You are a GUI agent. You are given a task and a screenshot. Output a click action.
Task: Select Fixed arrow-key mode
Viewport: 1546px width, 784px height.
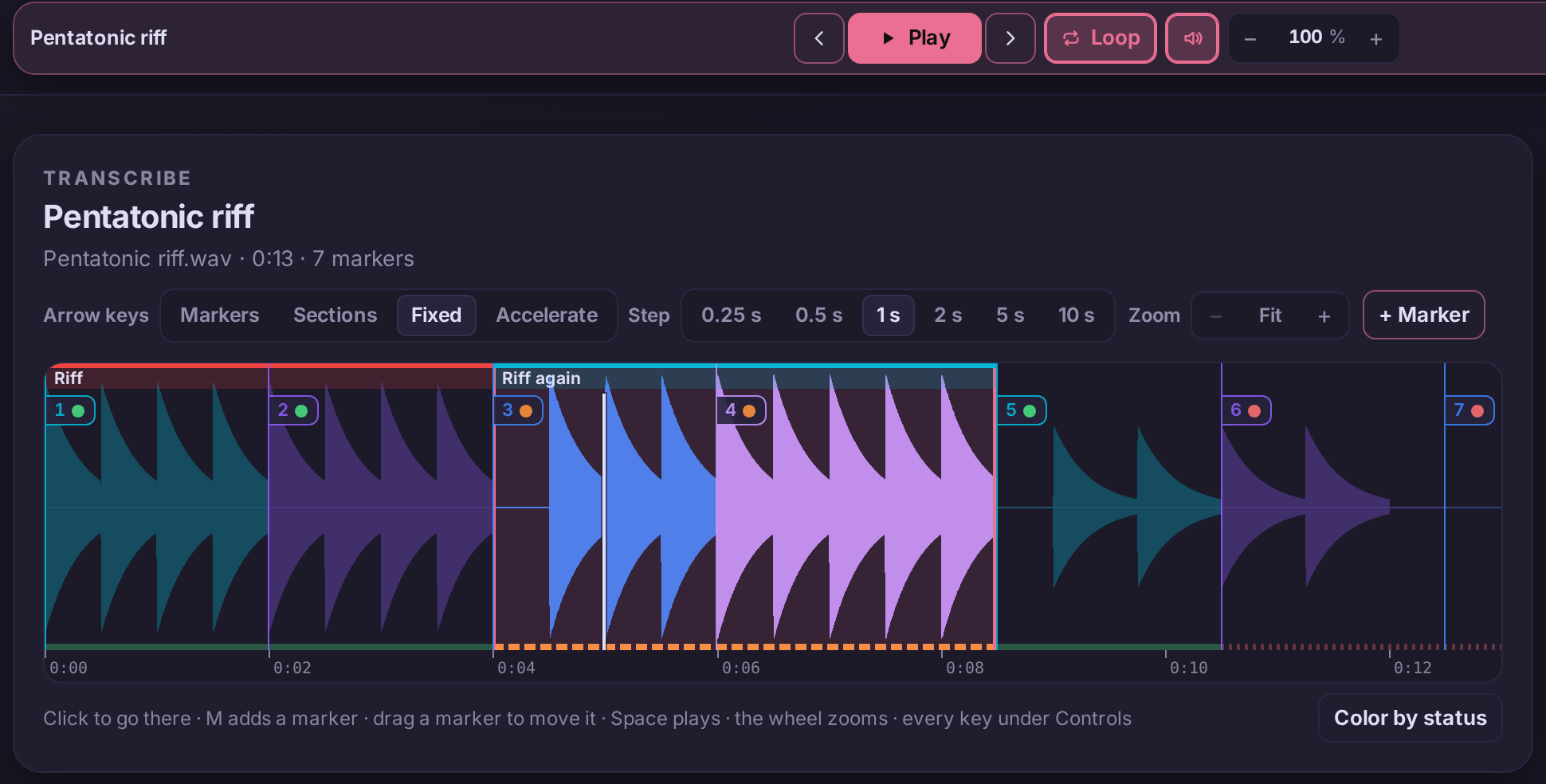436,316
